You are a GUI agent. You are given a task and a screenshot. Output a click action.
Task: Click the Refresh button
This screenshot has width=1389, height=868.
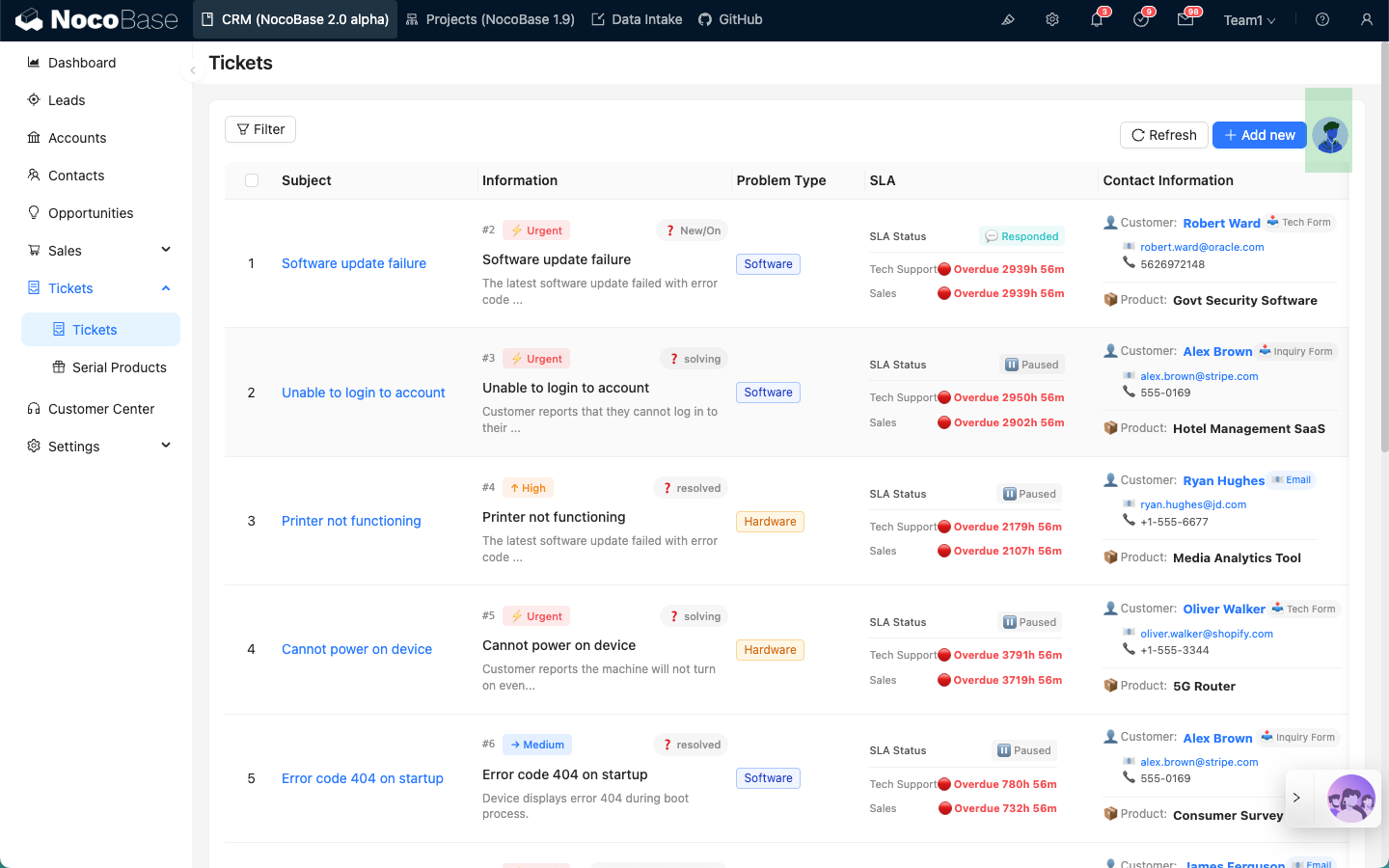click(1163, 135)
